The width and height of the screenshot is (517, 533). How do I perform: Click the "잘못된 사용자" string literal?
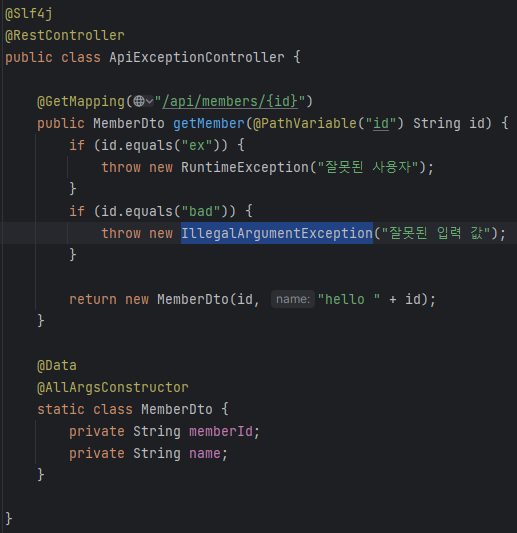click(x=368, y=167)
